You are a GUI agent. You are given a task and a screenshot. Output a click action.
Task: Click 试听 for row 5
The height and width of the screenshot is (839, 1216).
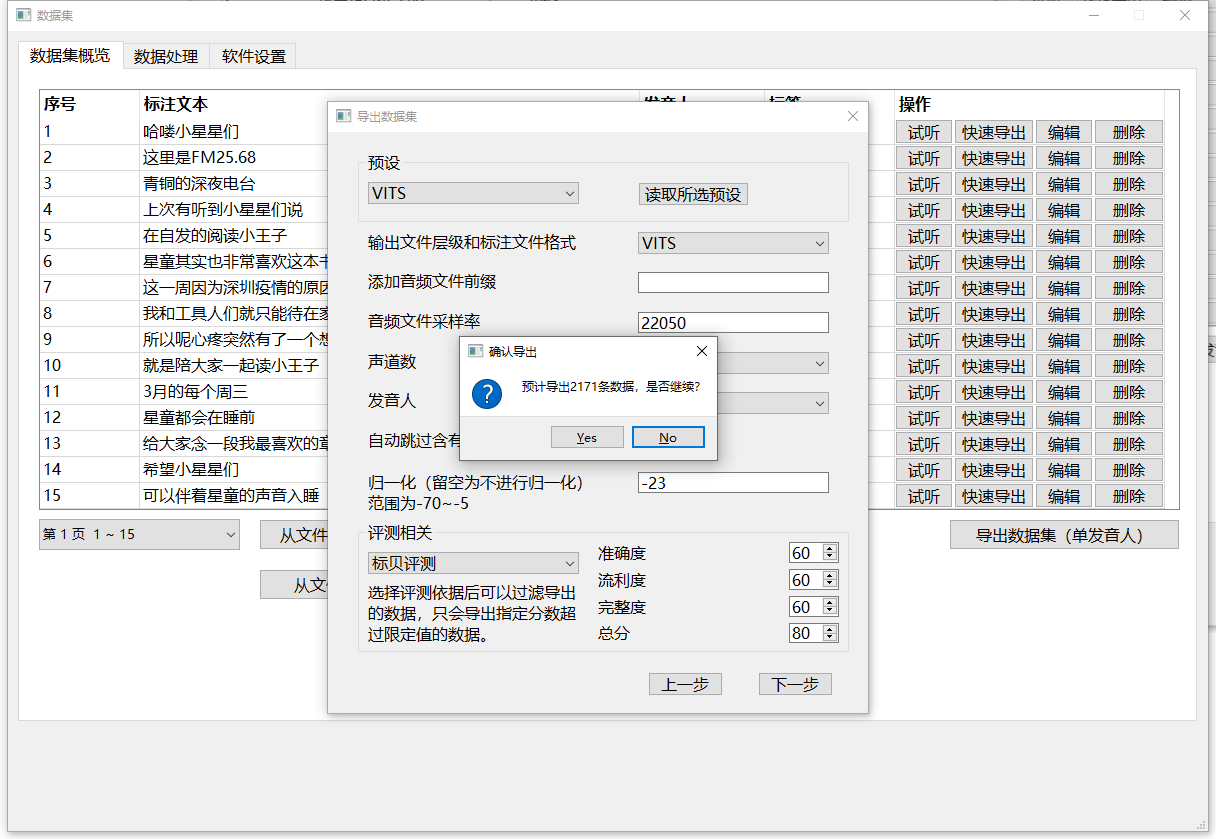923,236
